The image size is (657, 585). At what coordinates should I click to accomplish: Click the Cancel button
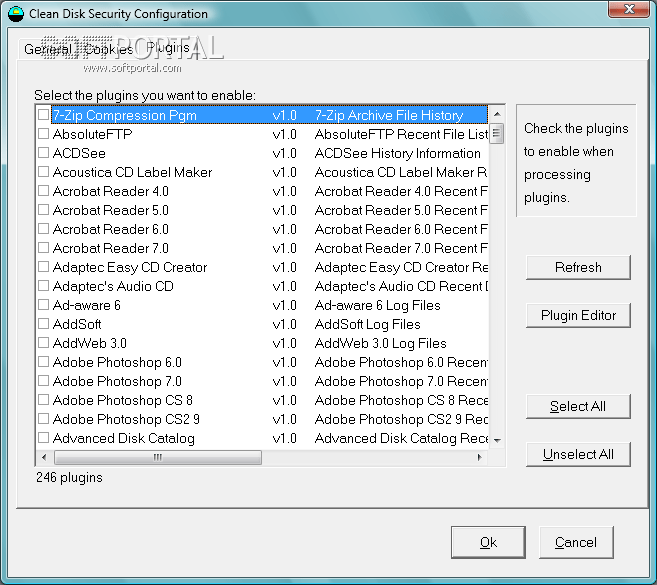coord(576,542)
